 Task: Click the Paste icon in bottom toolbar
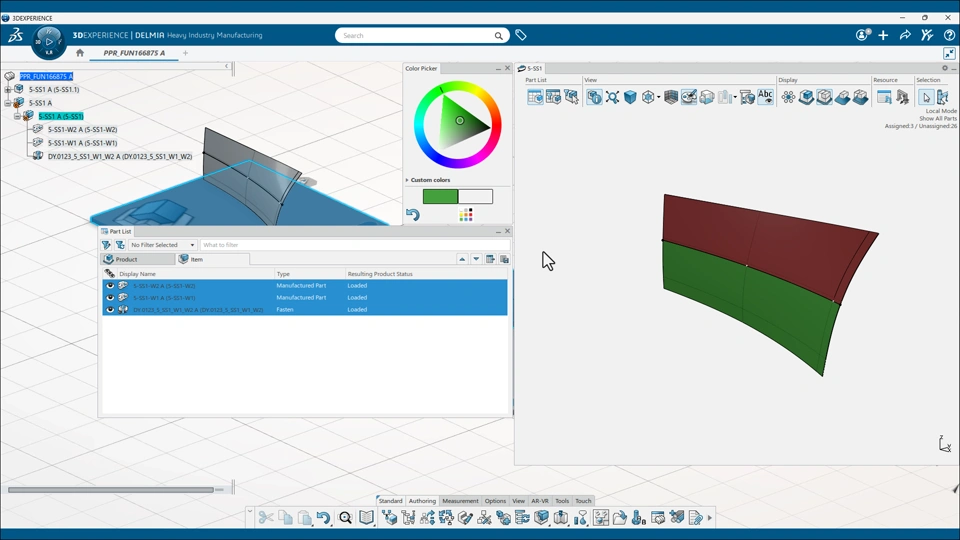tap(304, 518)
